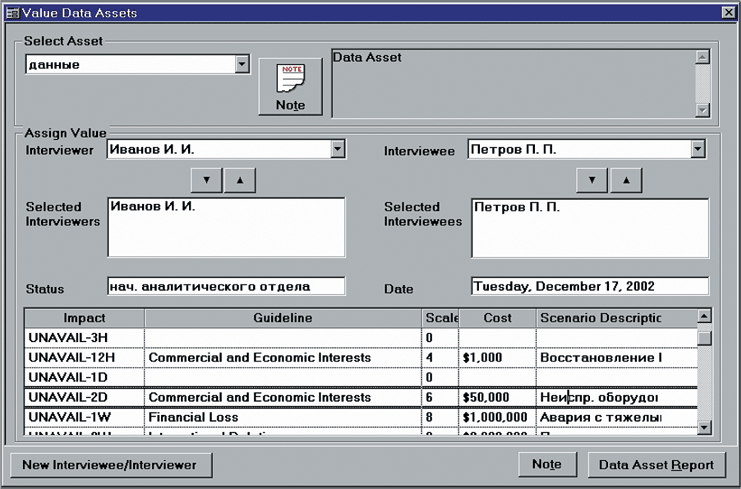Click the window icon in title bar
Screen dimensions: 741x489
pyautogui.click(x=13, y=13)
